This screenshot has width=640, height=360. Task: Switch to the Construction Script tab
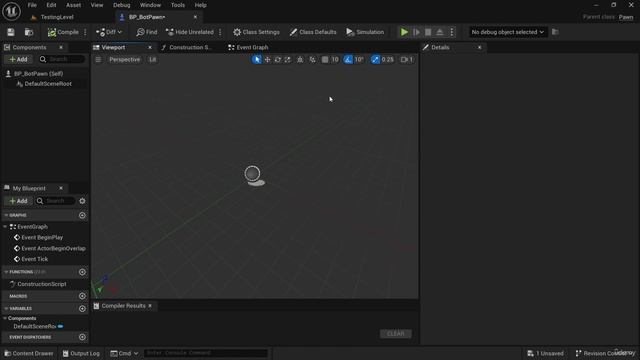tap(190, 47)
